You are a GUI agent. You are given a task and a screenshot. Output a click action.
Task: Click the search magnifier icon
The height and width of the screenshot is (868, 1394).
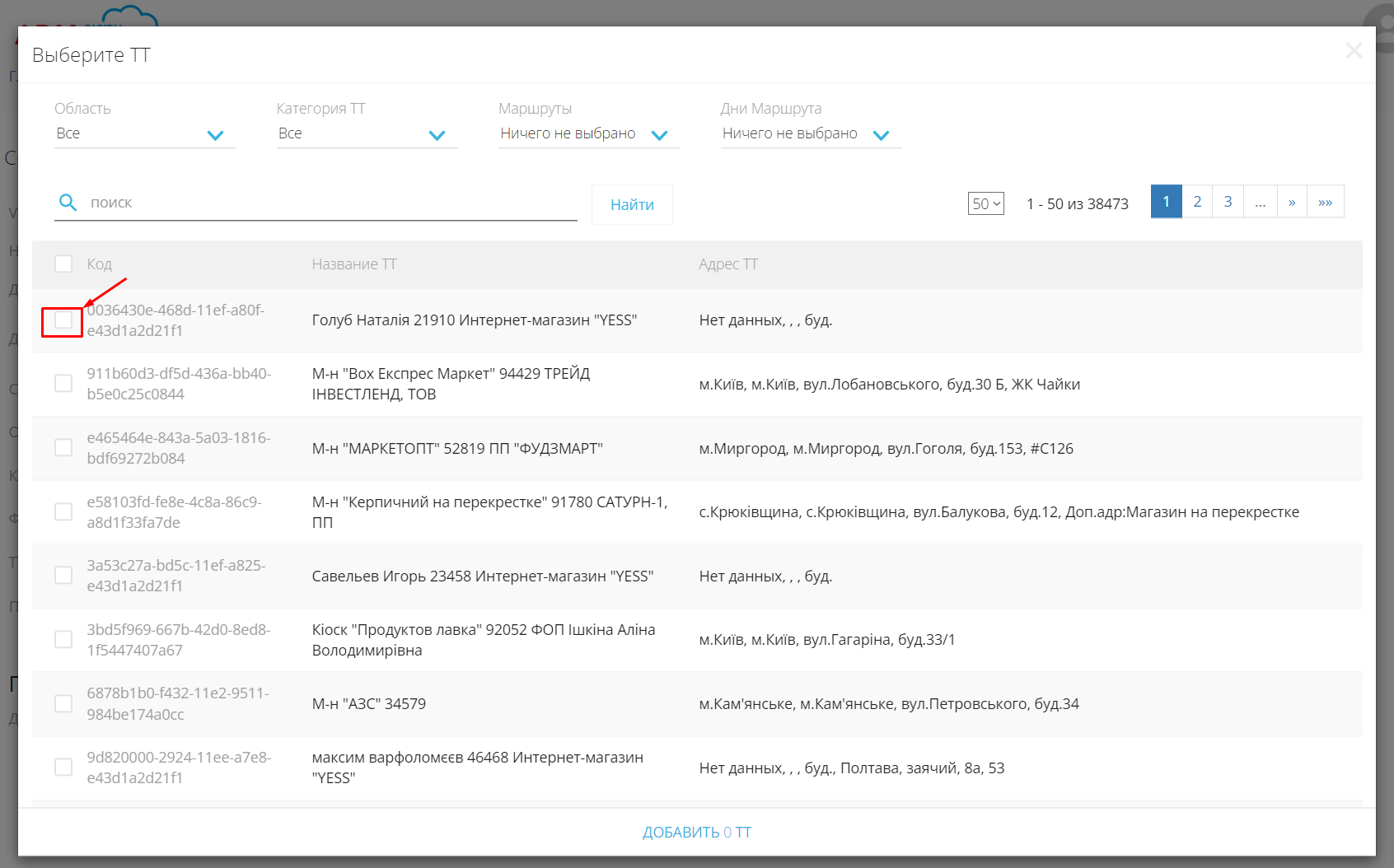(68, 202)
